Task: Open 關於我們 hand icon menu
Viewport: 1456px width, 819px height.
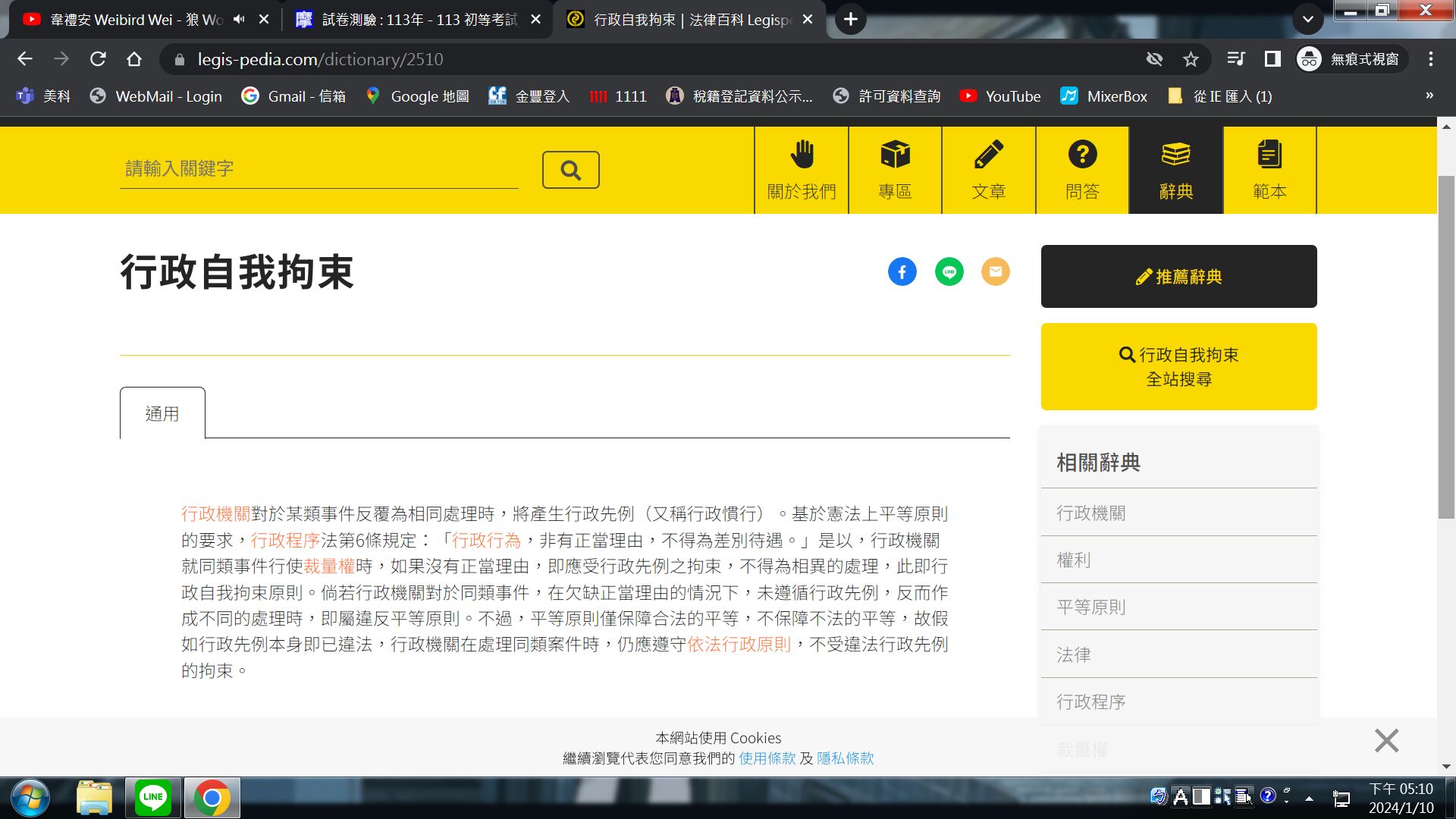Action: (801, 171)
